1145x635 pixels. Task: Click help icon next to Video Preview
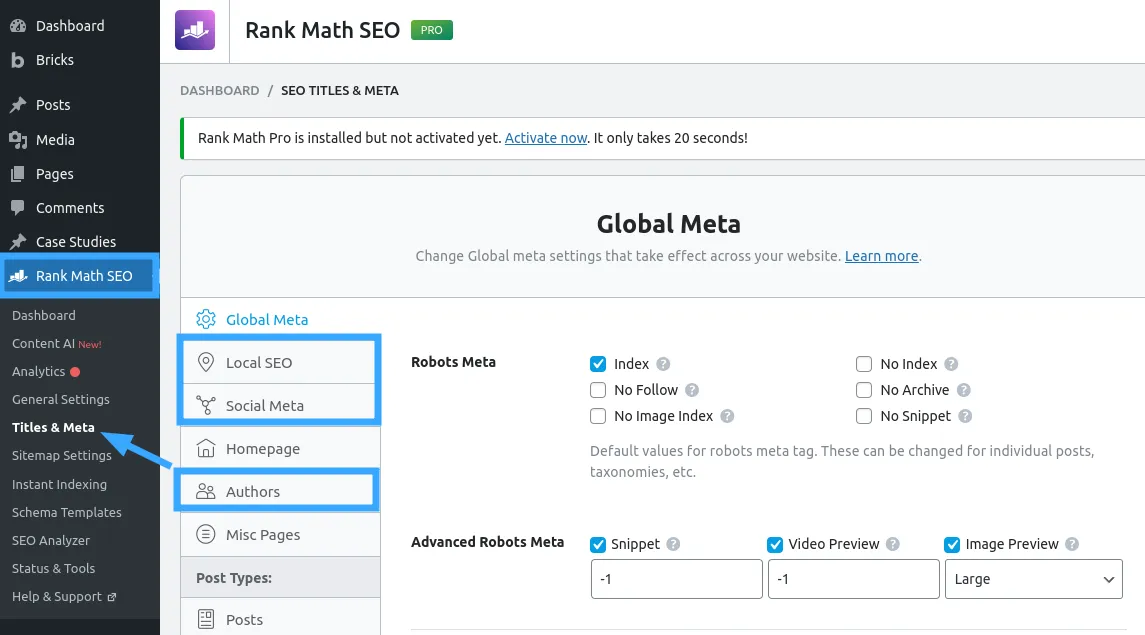(x=892, y=544)
